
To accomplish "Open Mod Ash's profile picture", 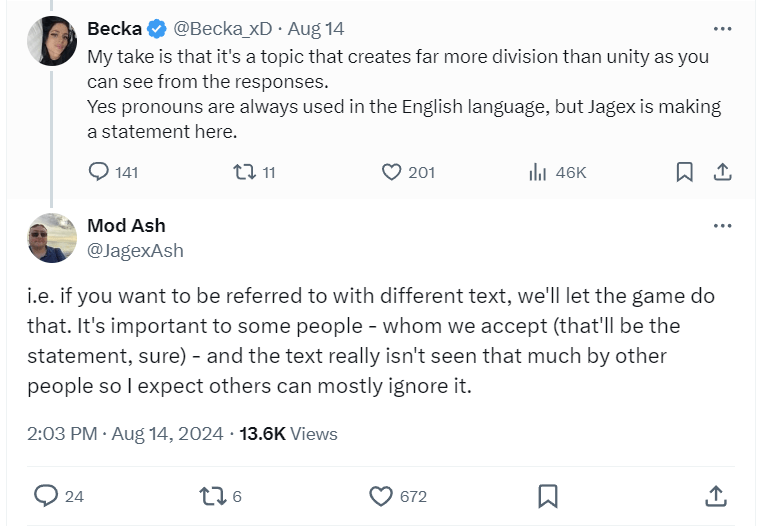I will tap(52, 238).
